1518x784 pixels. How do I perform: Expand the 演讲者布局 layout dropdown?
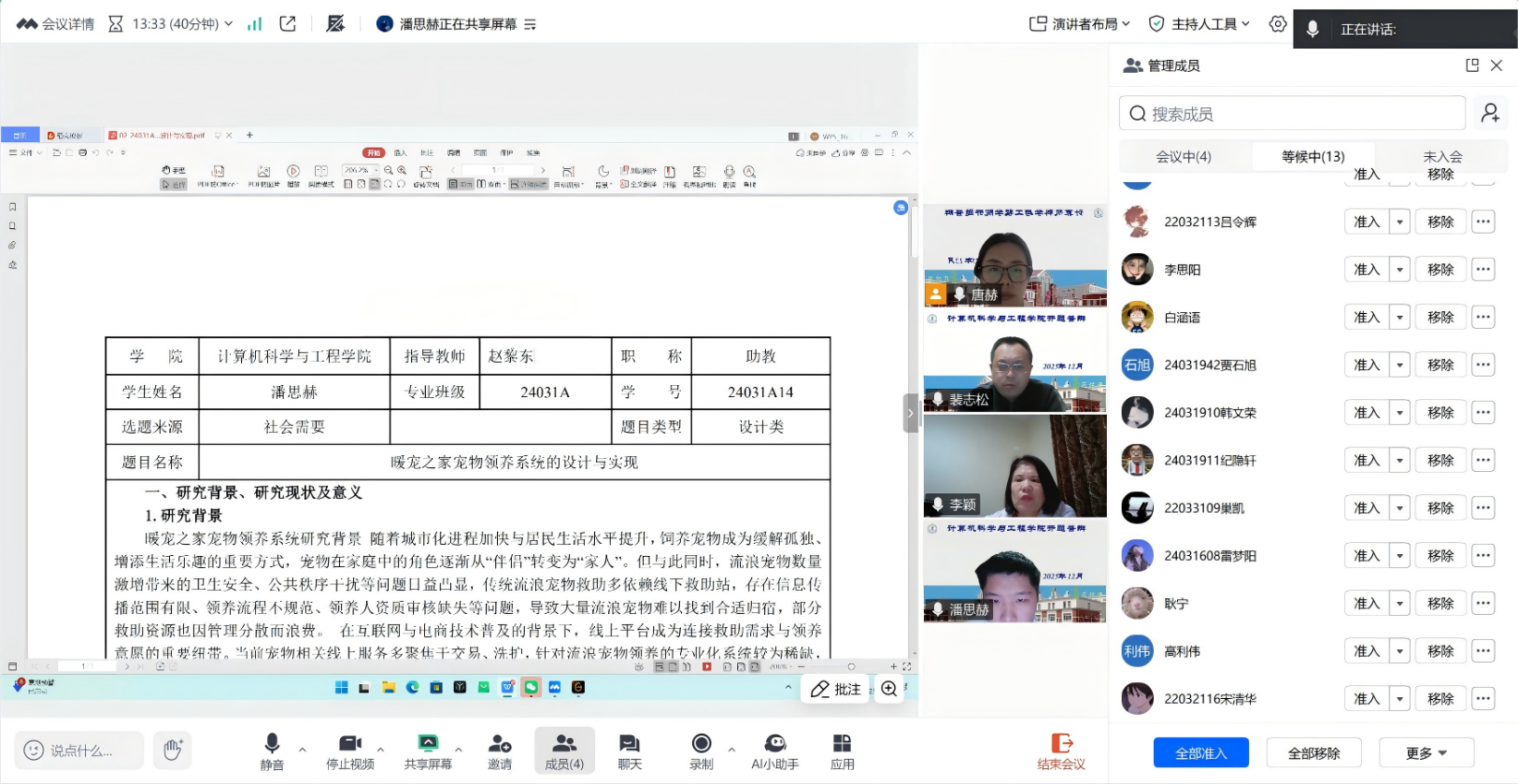[1080, 24]
